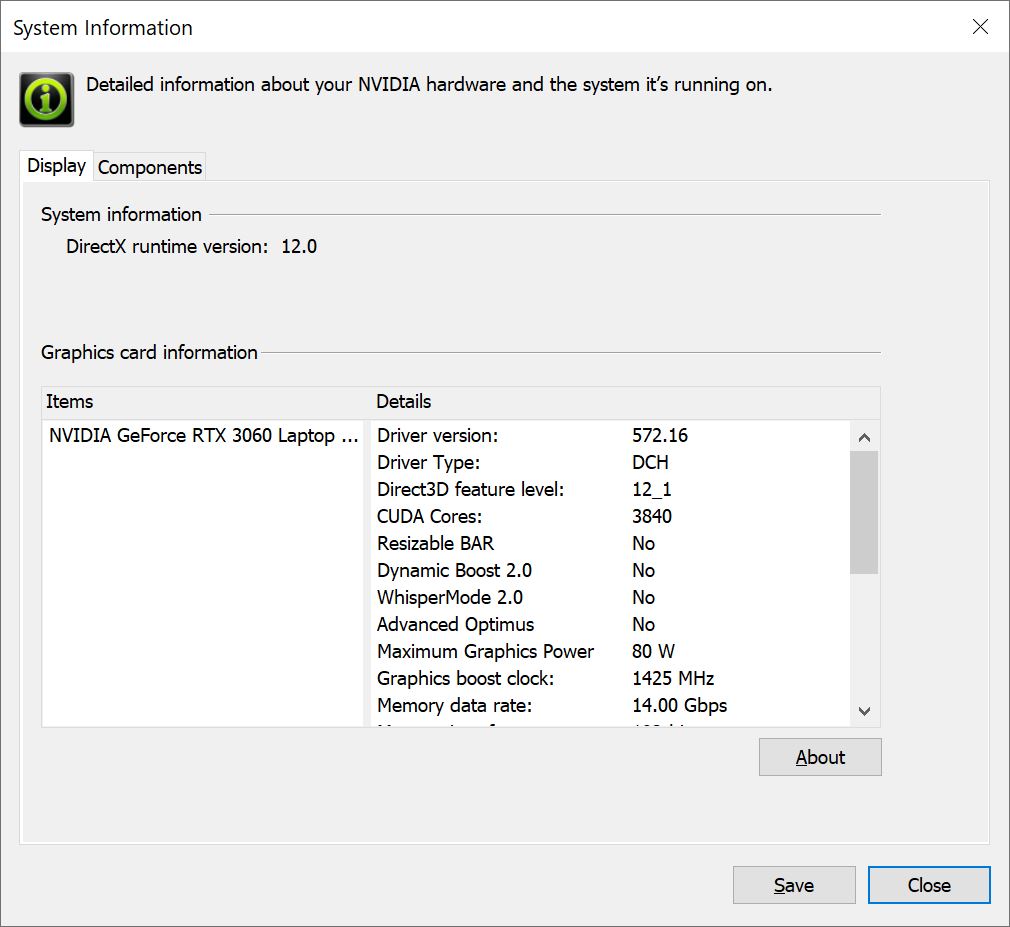Image resolution: width=1010 pixels, height=927 pixels.
Task: Click the Details column header
Action: tap(404, 401)
